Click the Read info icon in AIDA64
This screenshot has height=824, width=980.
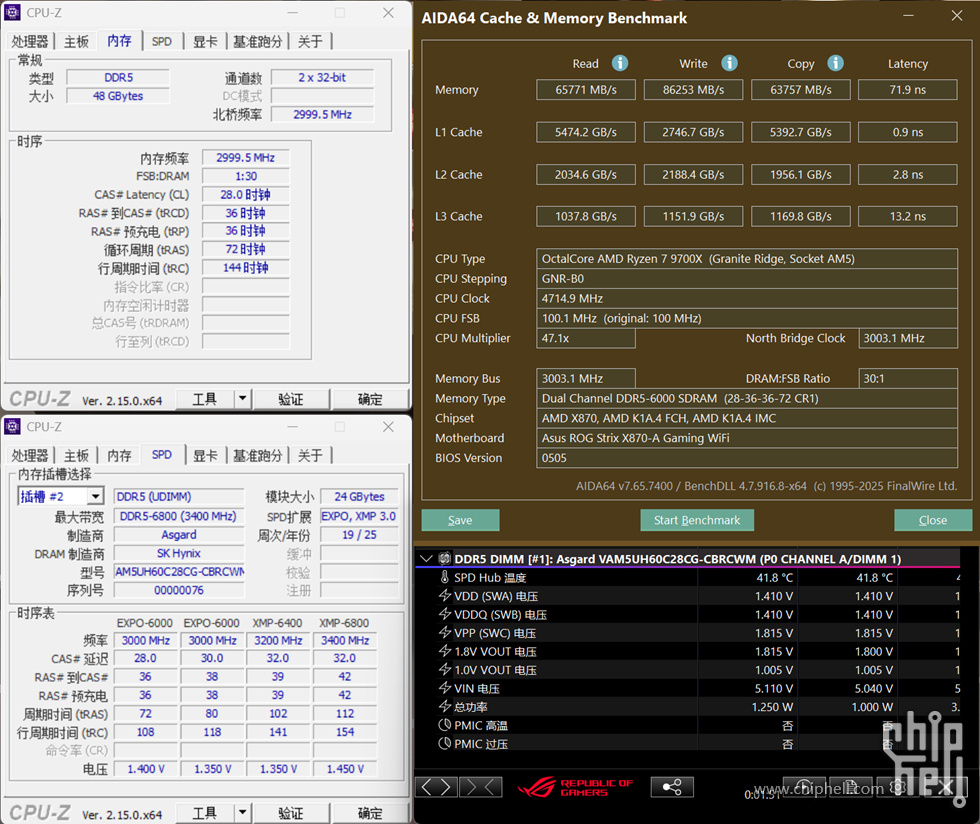[619, 63]
